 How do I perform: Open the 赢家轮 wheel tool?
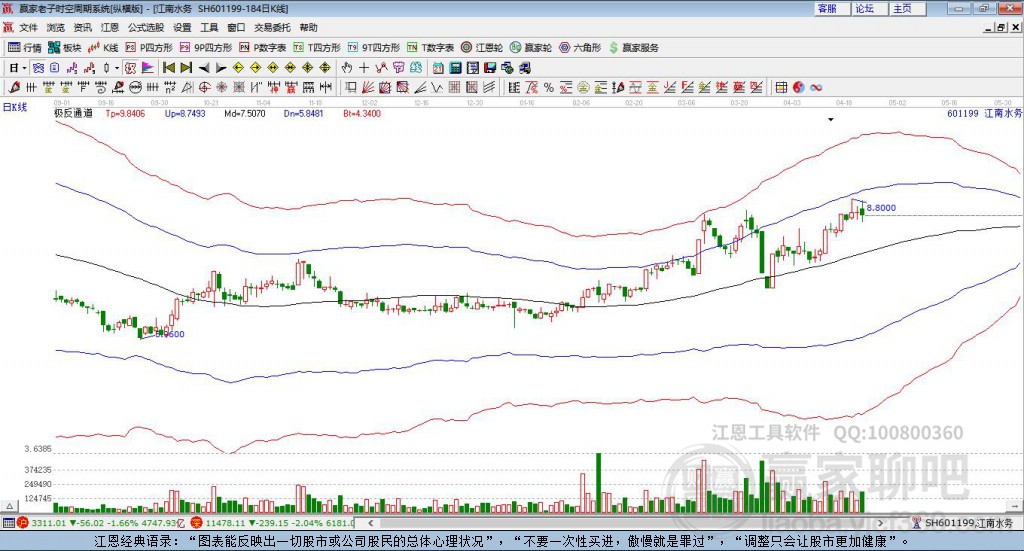click(x=531, y=48)
